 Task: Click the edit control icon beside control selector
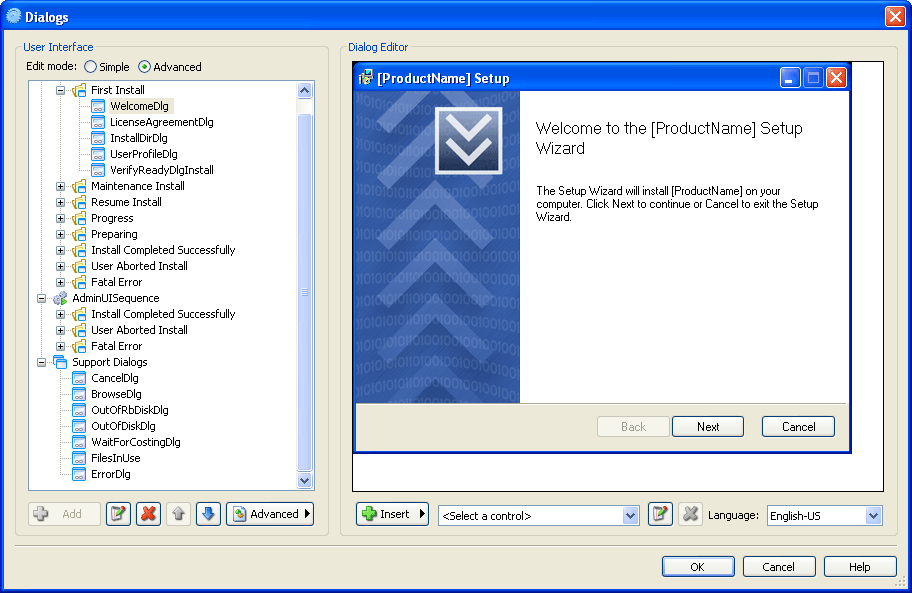coord(660,514)
